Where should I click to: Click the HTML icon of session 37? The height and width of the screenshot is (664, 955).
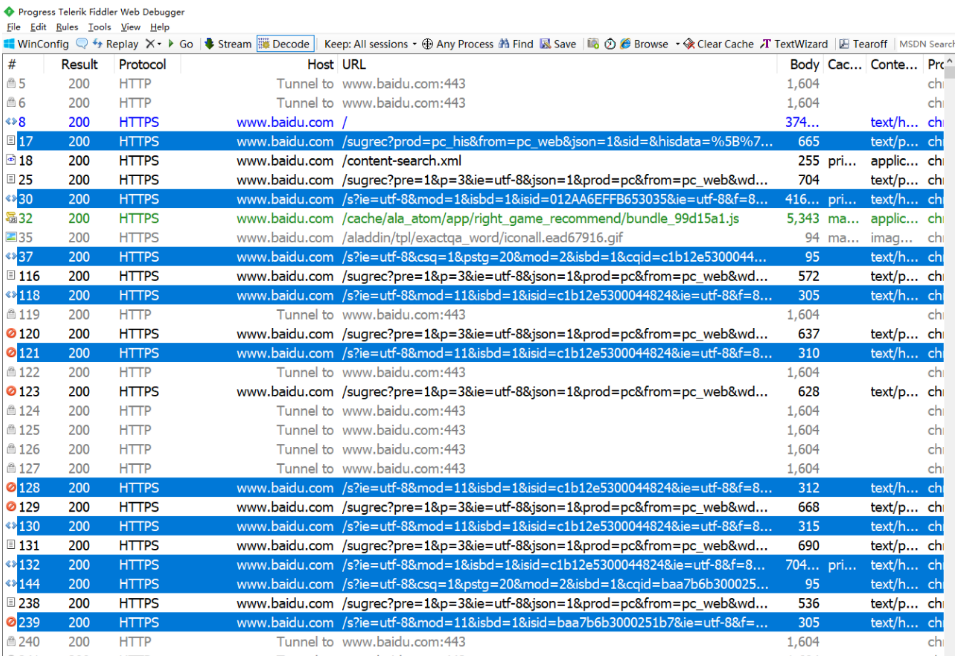[11, 256]
